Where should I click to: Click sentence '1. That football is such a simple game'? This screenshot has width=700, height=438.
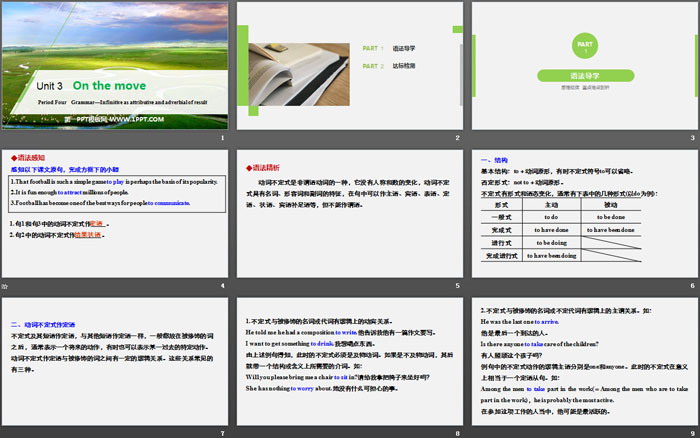tap(114, 182)
